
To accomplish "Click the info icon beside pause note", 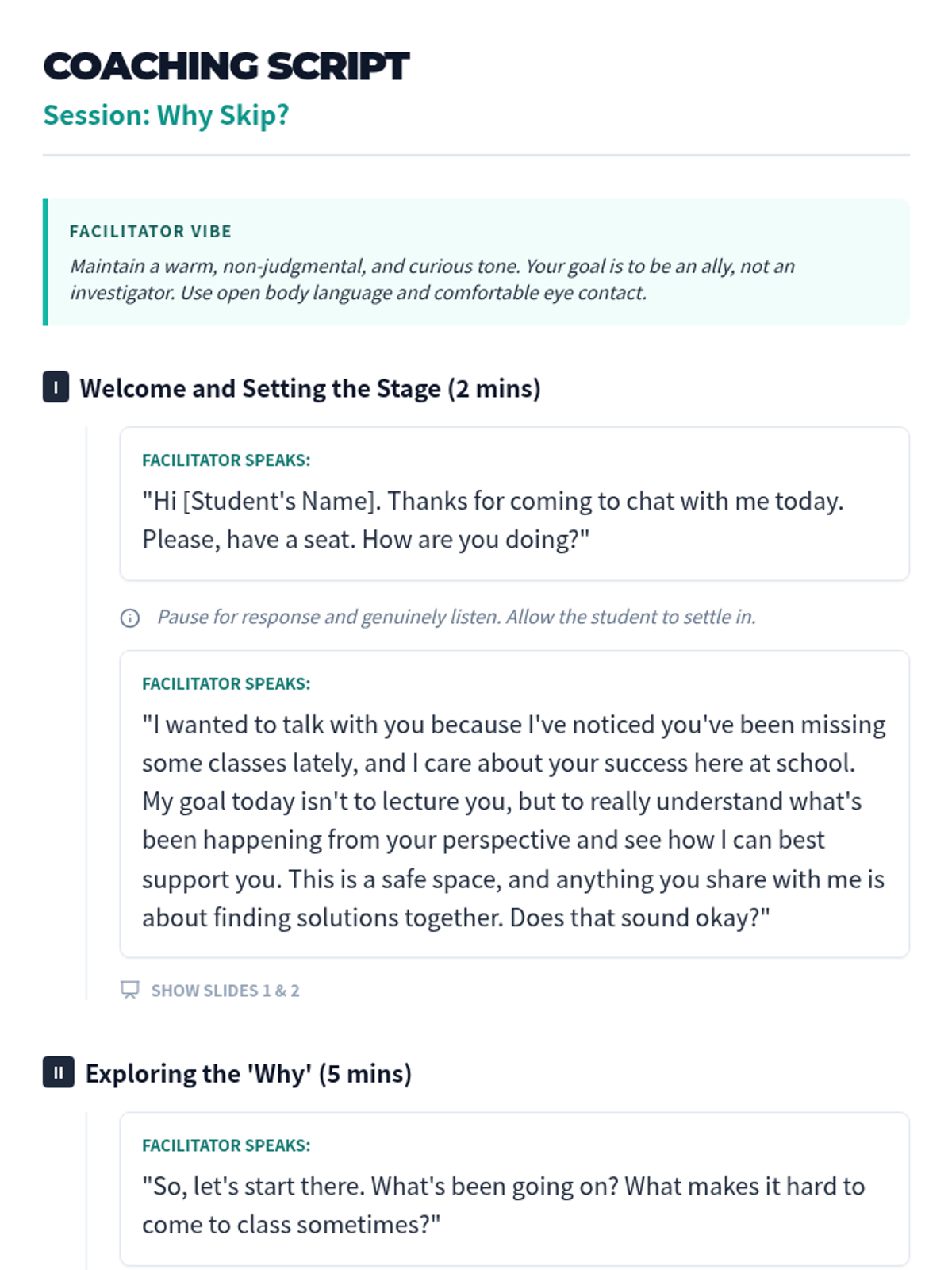I will (x=130, y=618).
